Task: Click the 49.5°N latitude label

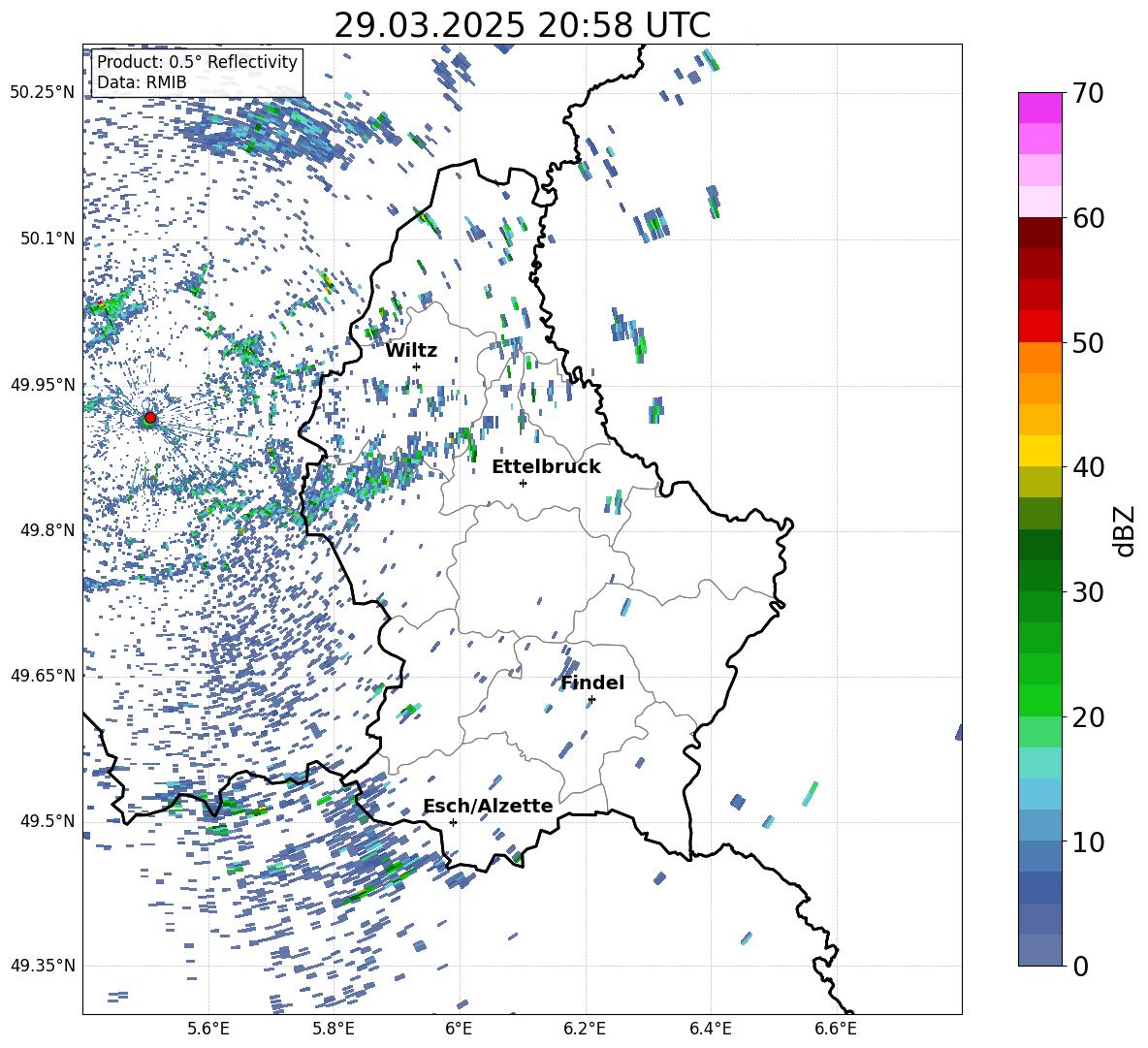Action: click(48, 821)
